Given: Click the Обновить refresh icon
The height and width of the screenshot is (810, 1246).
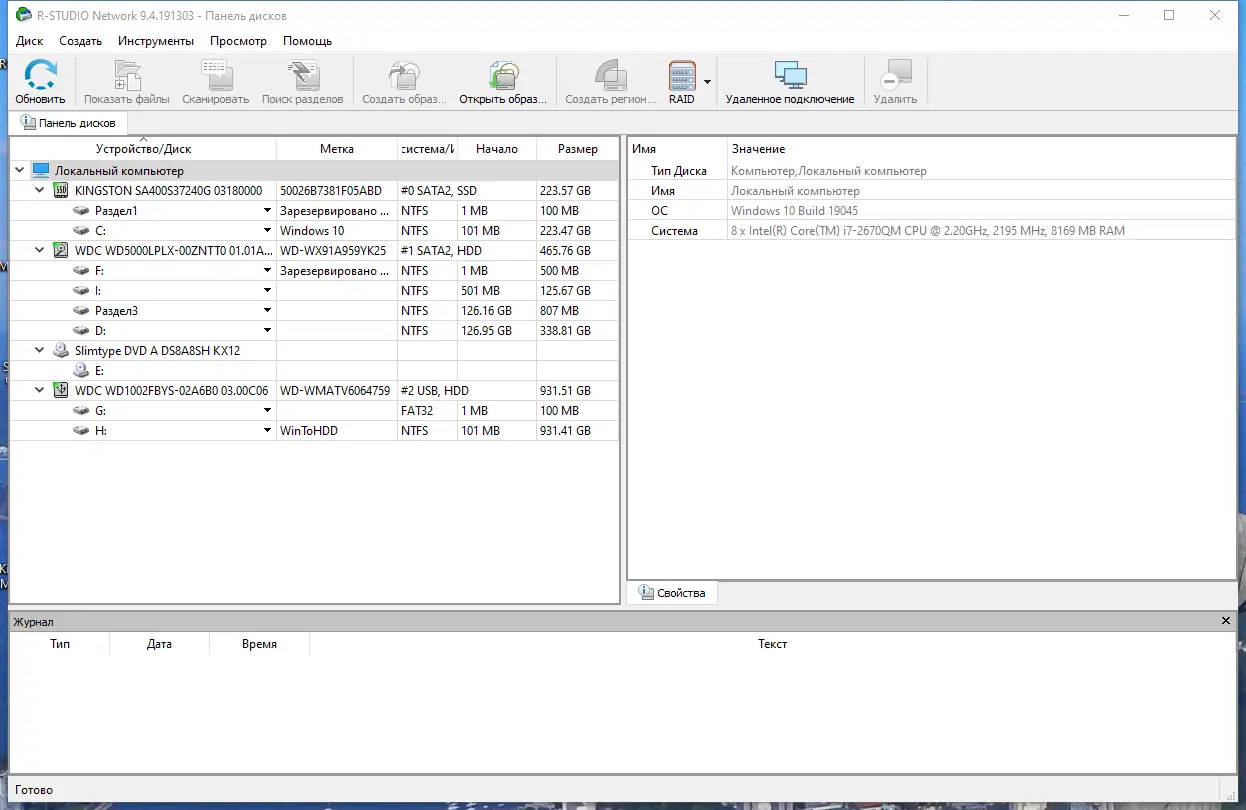Looking at the screenshot, I should (40, 75).
